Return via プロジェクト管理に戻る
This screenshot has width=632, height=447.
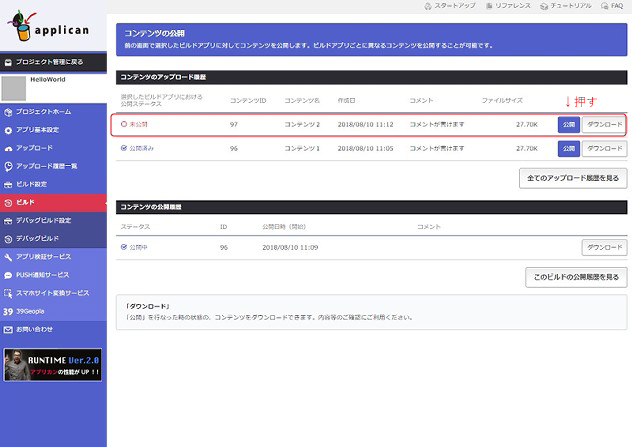53,62
